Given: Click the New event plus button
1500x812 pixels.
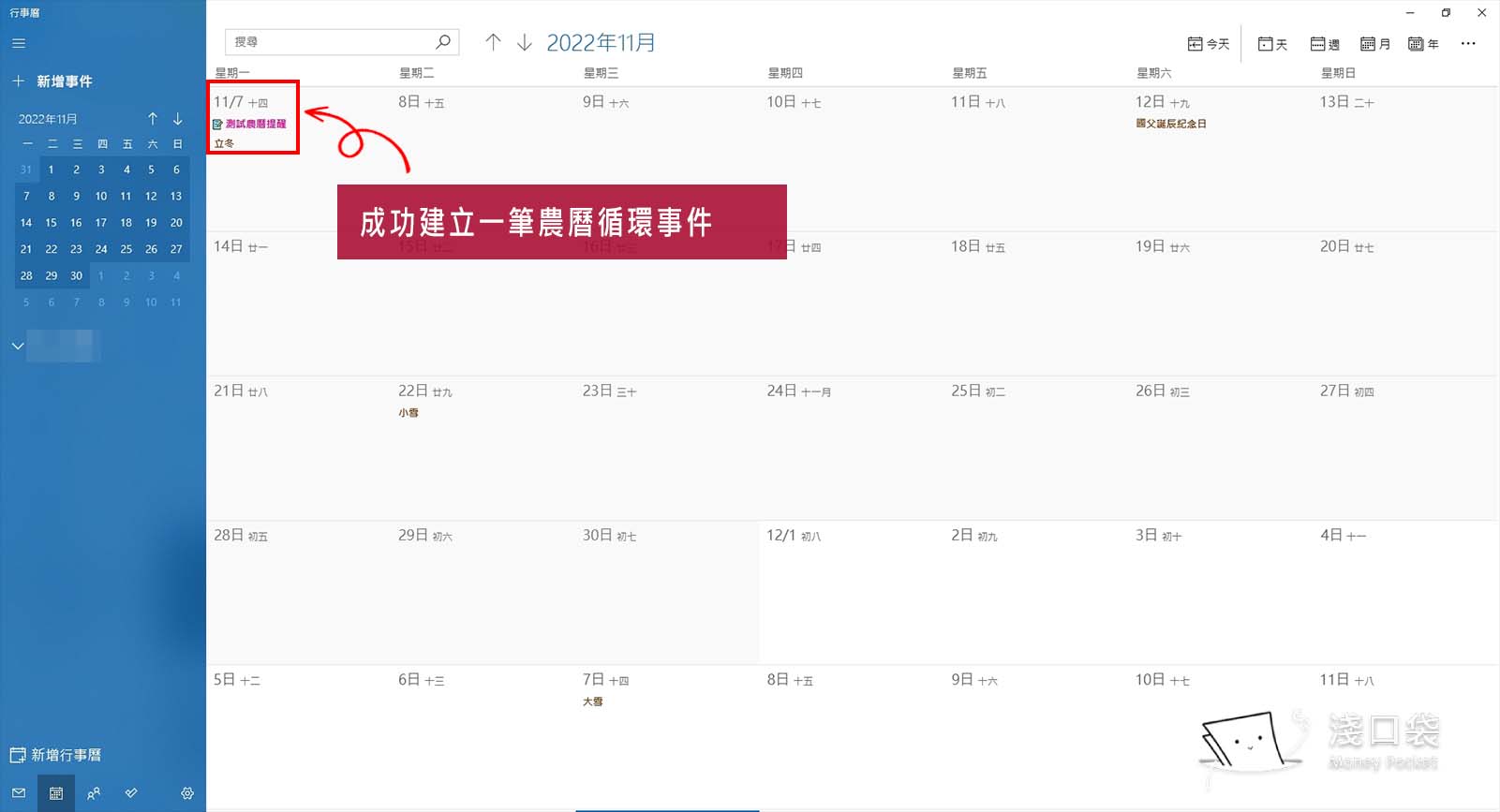Looking at the screenshot, I should [x=52, y=81].
